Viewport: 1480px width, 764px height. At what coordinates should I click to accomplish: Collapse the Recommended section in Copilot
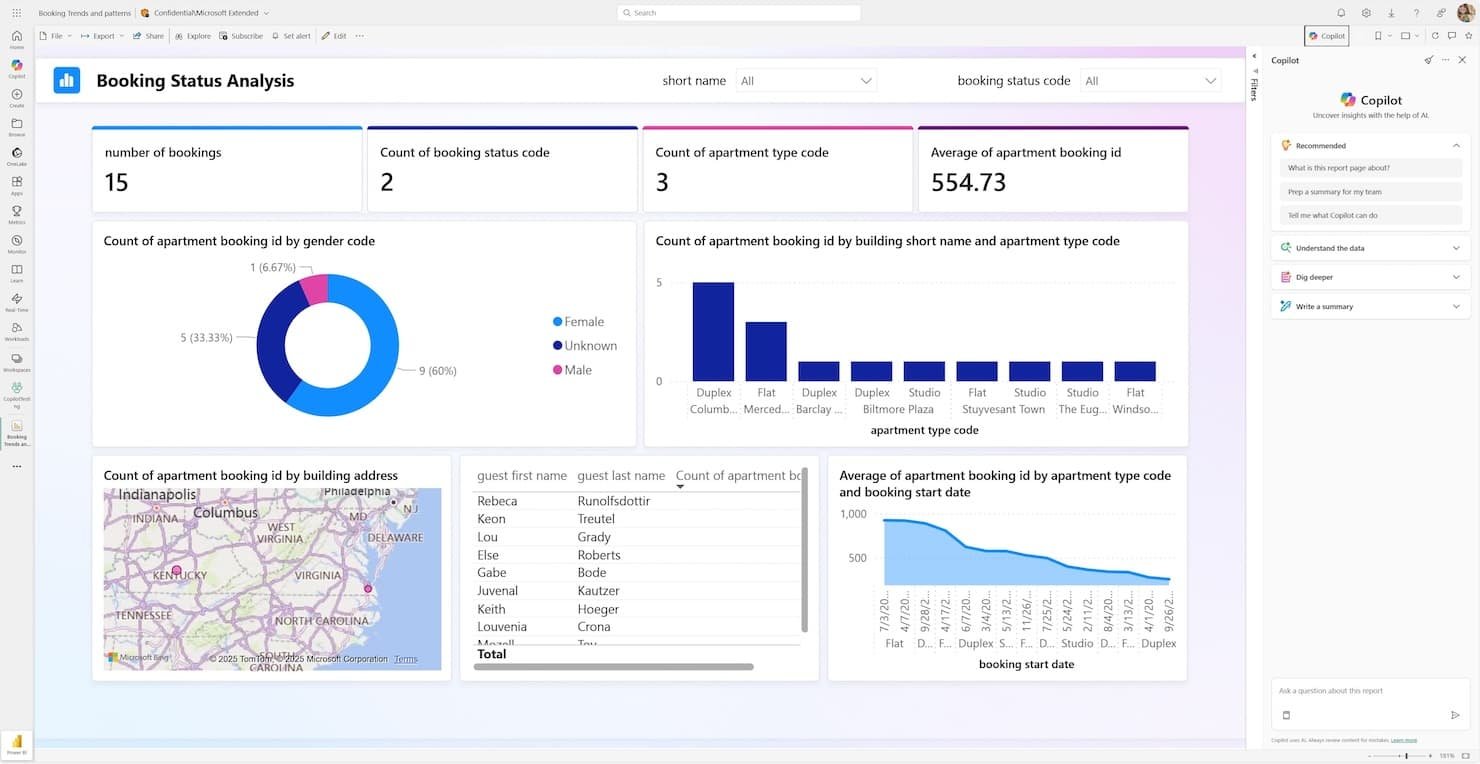pyautogui.click(x=1456, y=145)
